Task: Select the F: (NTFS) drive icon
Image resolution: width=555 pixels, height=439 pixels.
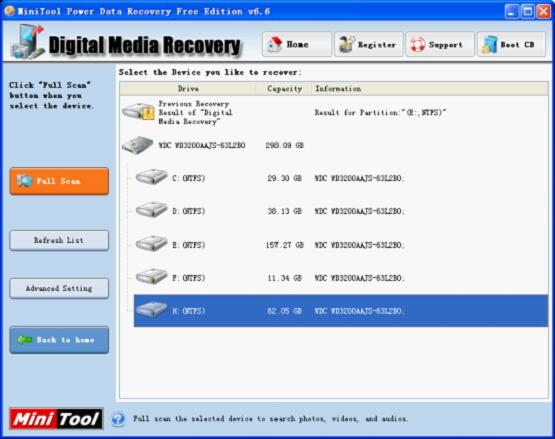Action: (151, 276)
